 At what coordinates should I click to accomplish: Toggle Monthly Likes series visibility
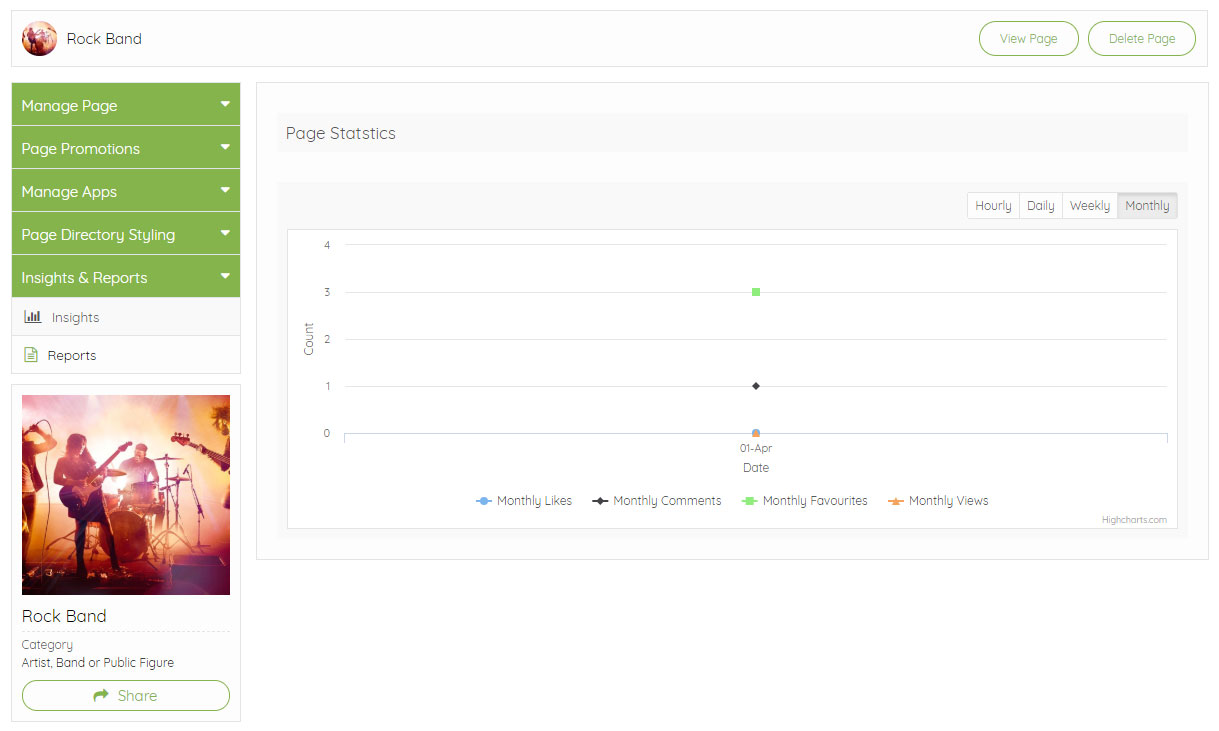click(534, 501)
